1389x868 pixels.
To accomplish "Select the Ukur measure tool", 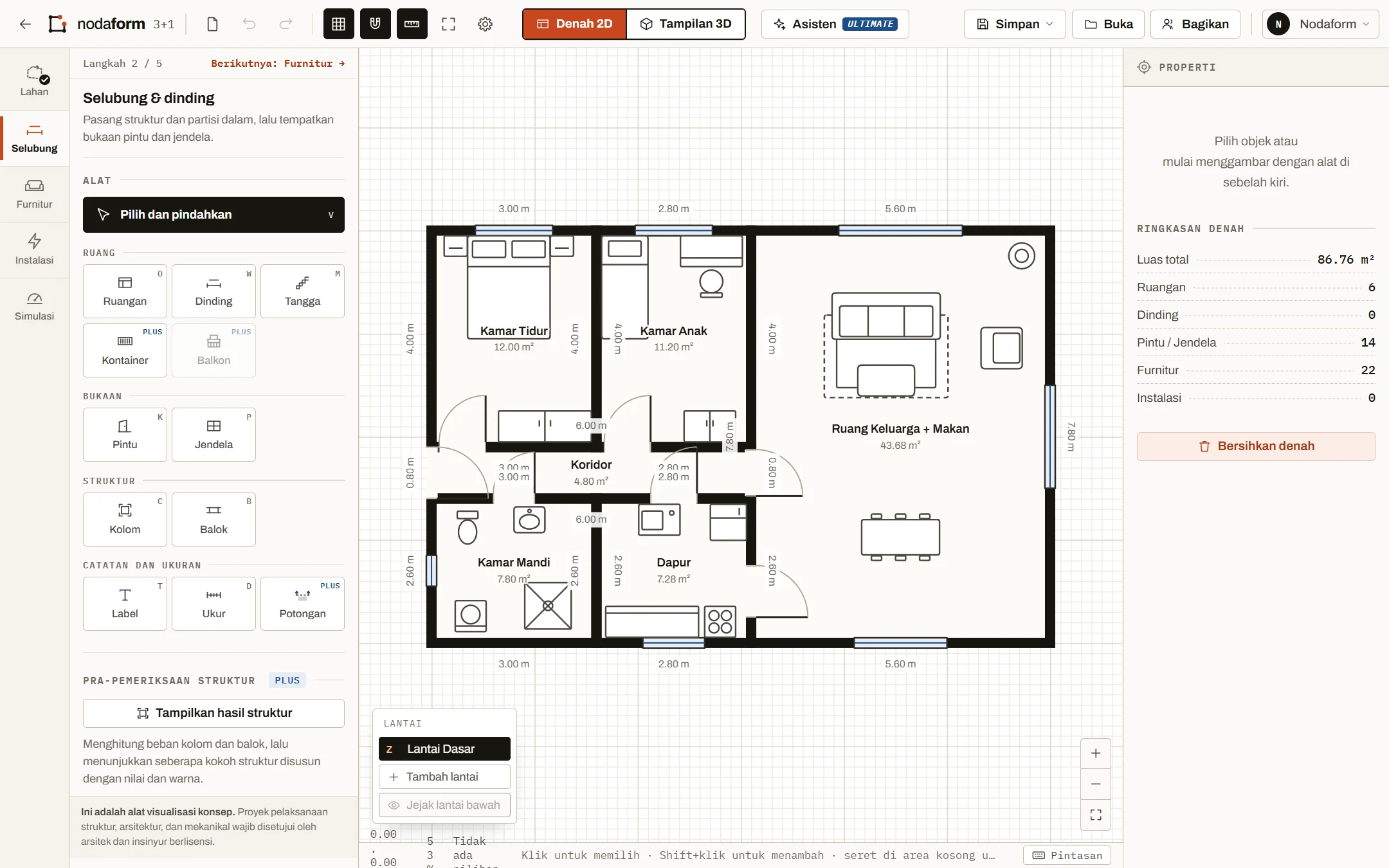I will [x=213, y=604].
